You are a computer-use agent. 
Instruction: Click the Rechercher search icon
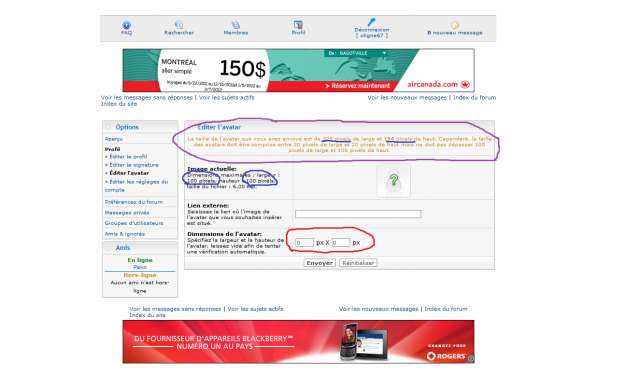[179, 25]
